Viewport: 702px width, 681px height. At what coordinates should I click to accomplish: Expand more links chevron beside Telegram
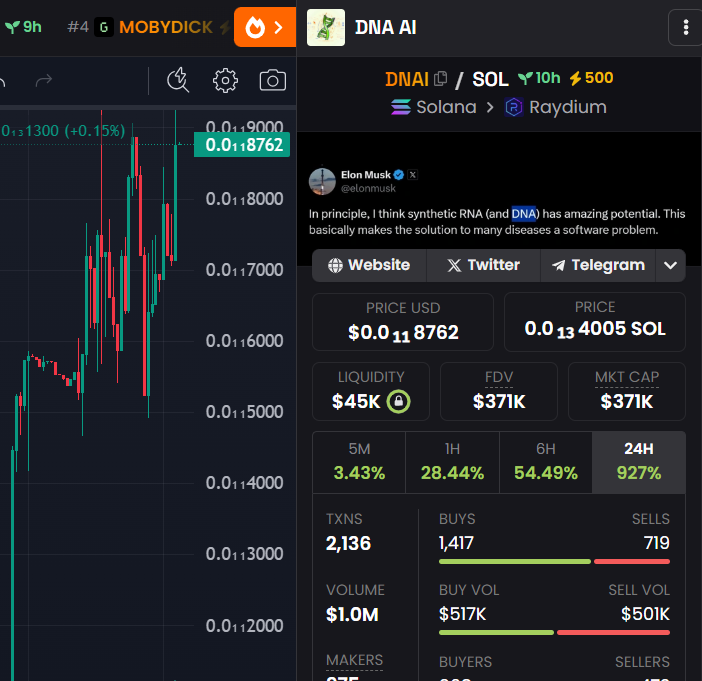pos(670,265)
